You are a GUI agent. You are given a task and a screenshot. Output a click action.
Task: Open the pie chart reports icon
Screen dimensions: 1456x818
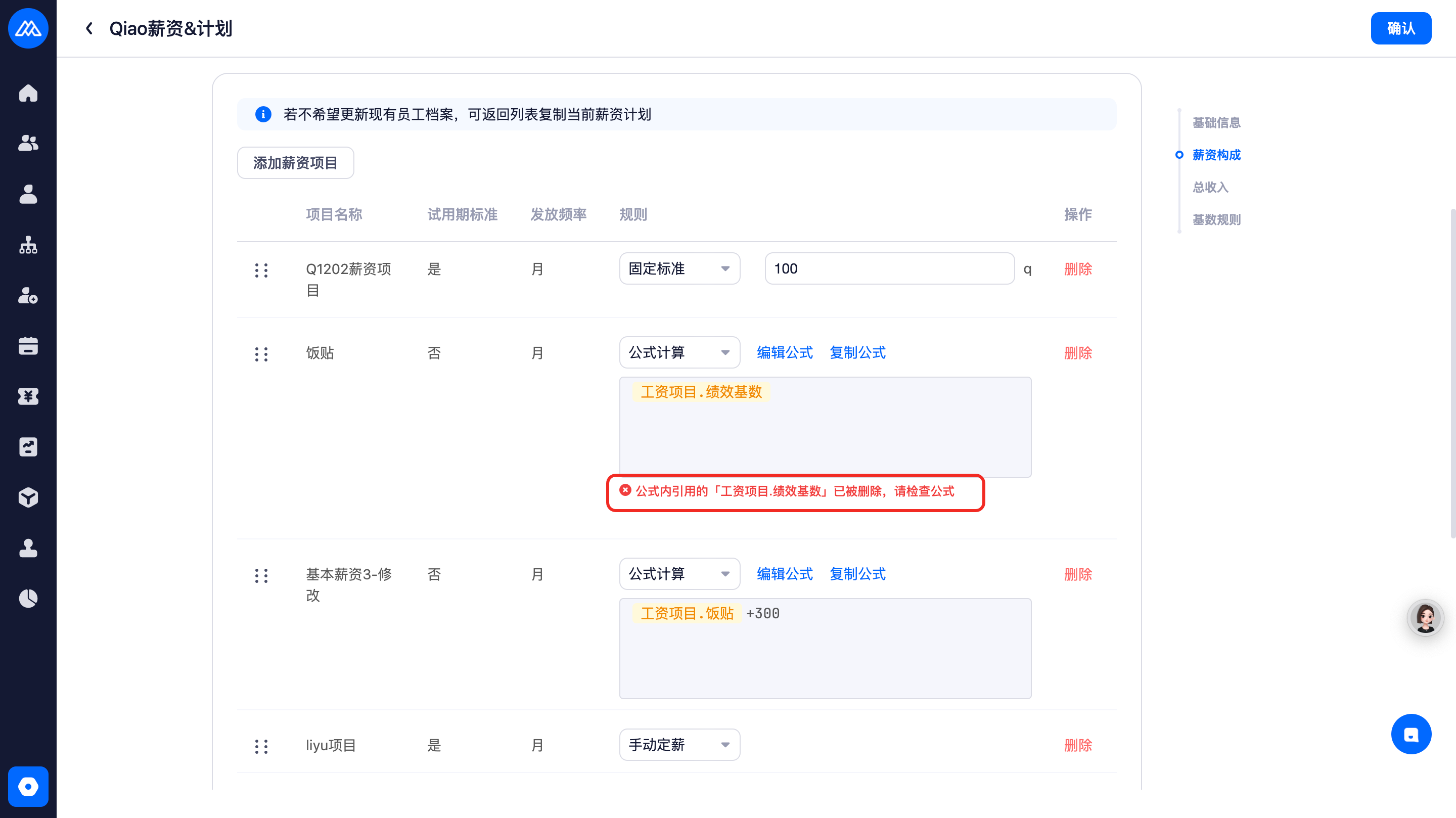click(x=28, y=598)
